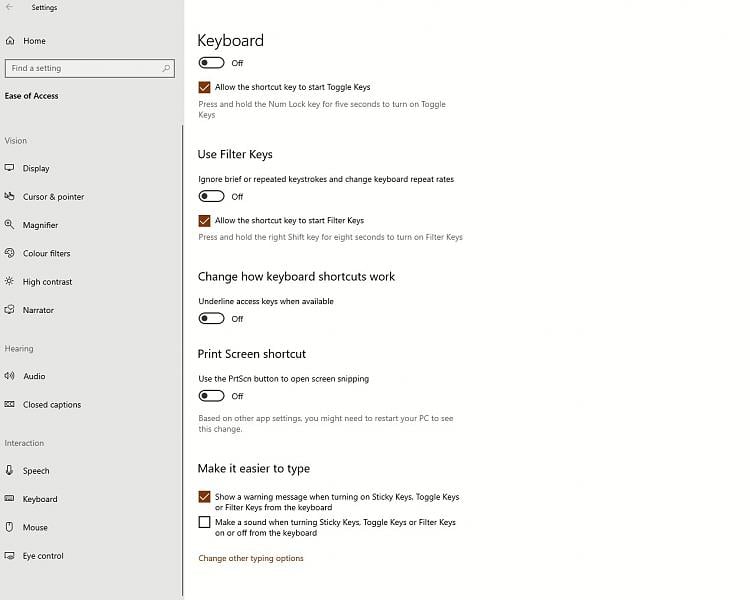Enable PrtScn screen snipping toggle
750x600 pixels.
(211, 396)
